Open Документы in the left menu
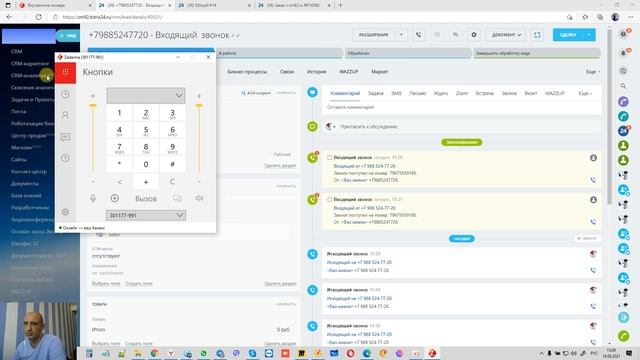Screen dimensions: 640x360 (x=25, y=184)
